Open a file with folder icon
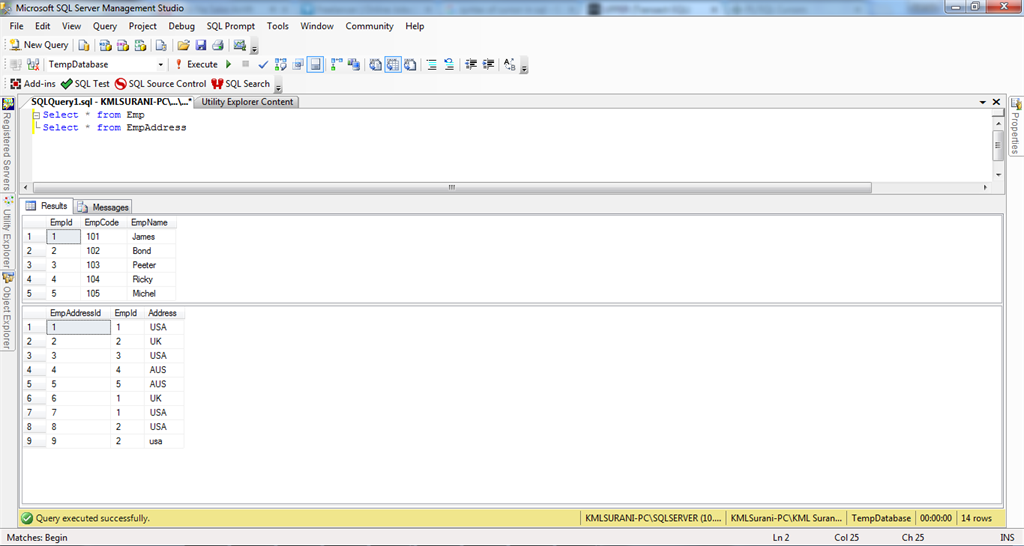 184,45
